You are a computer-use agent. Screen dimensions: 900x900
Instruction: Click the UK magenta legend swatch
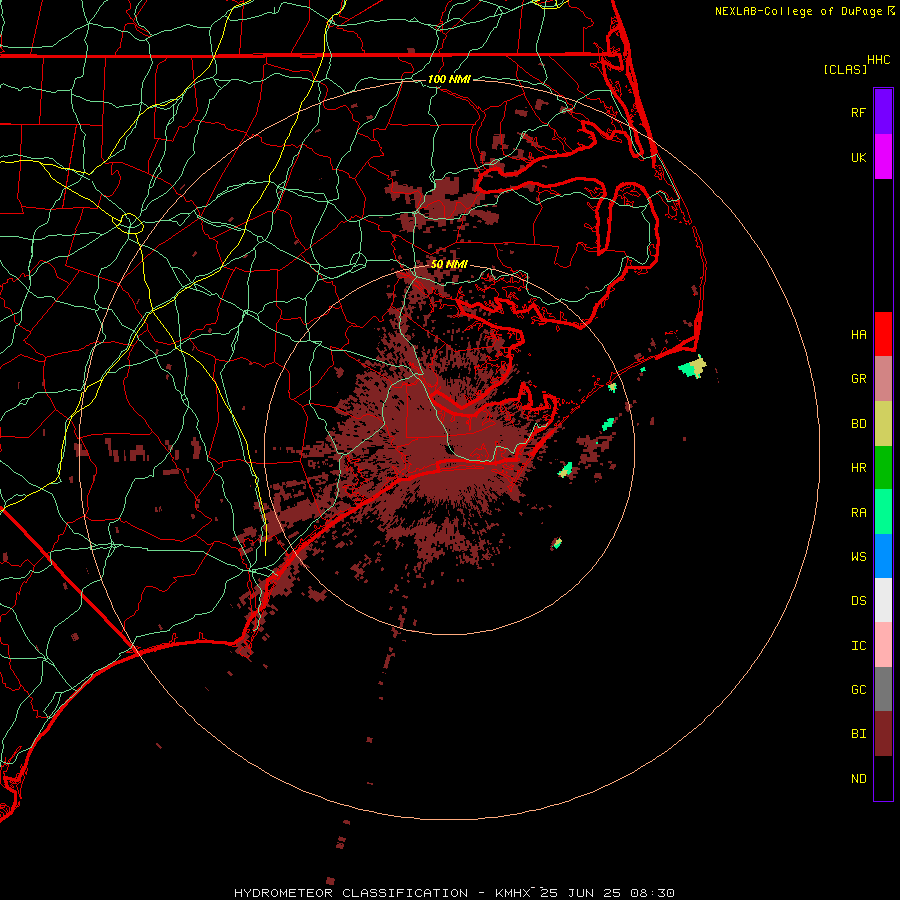883,157
